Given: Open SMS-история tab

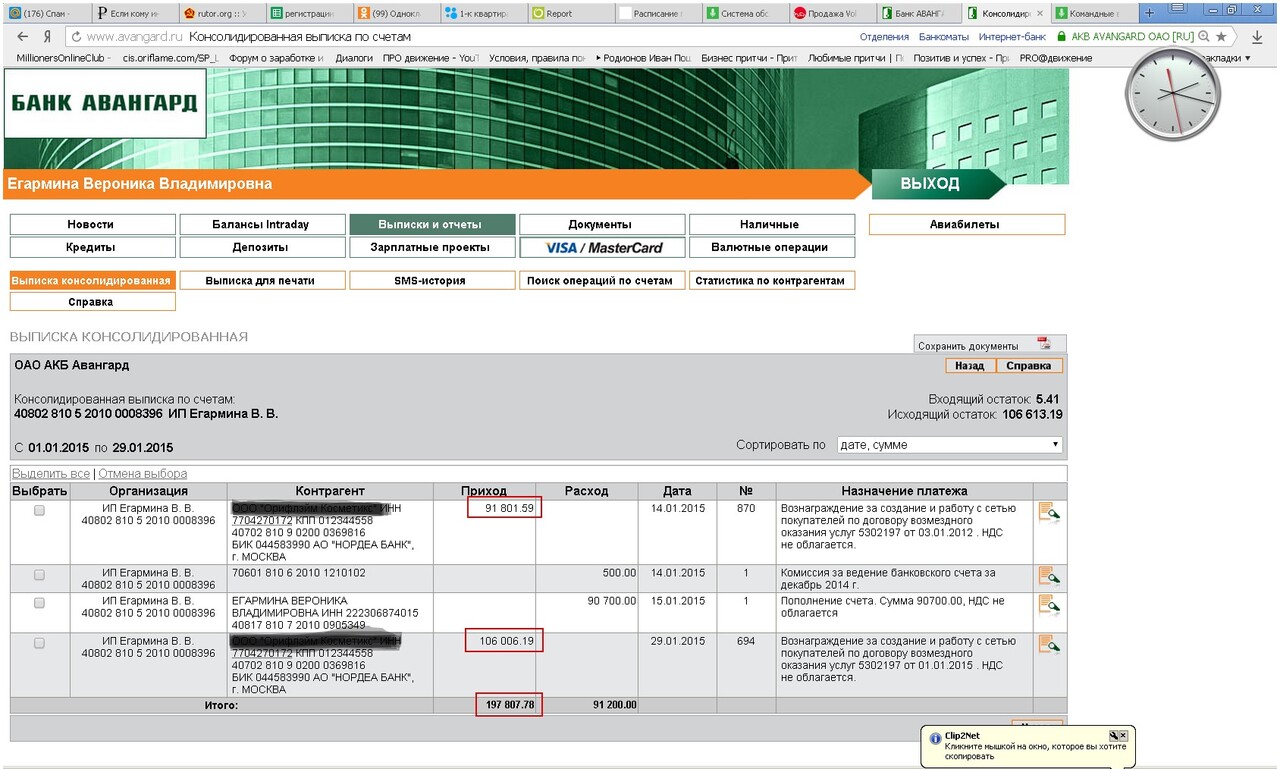Looking at the screenshot, I should point(432,281).
